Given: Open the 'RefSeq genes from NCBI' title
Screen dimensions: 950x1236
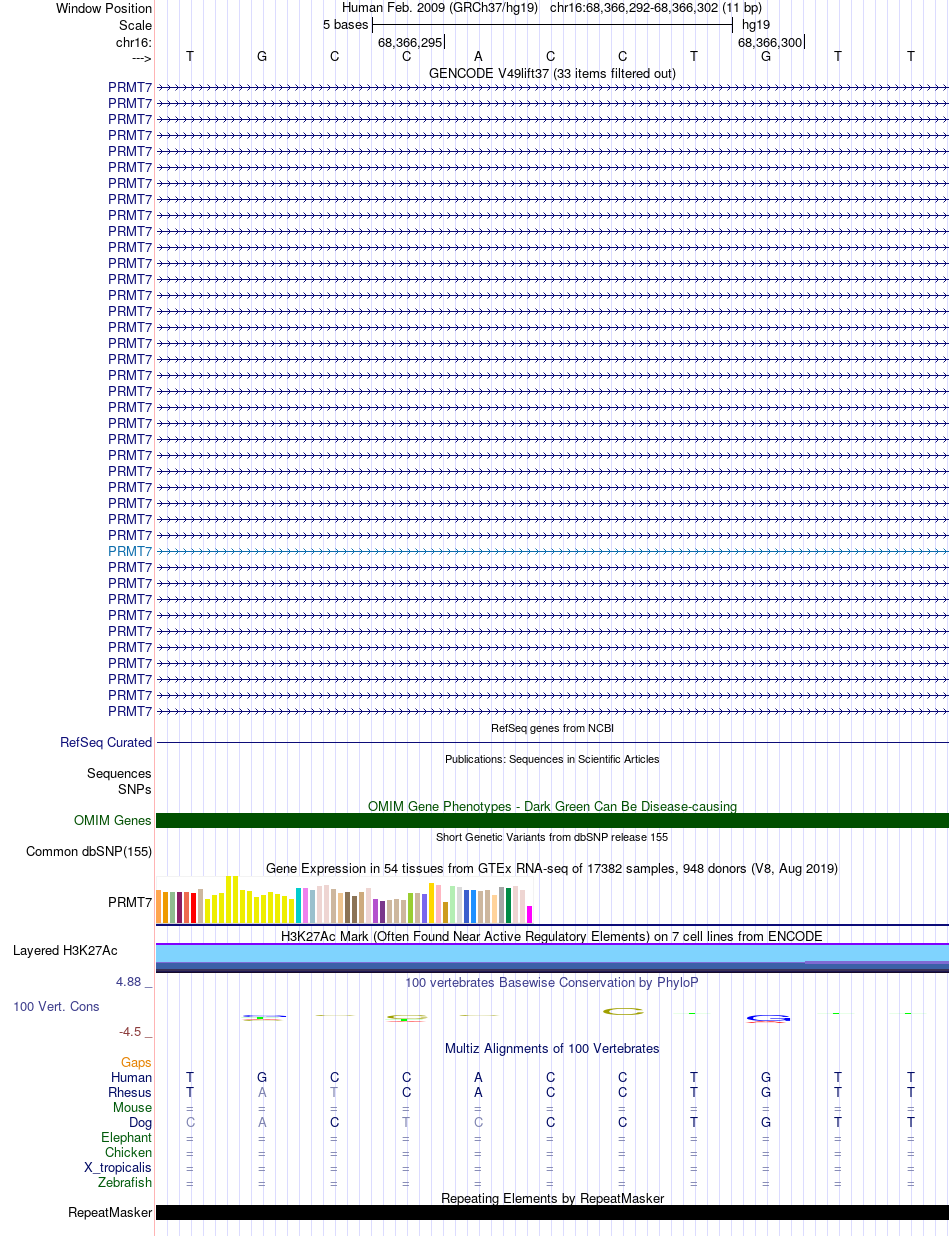Looking at the screenshot, I should 552,728.
